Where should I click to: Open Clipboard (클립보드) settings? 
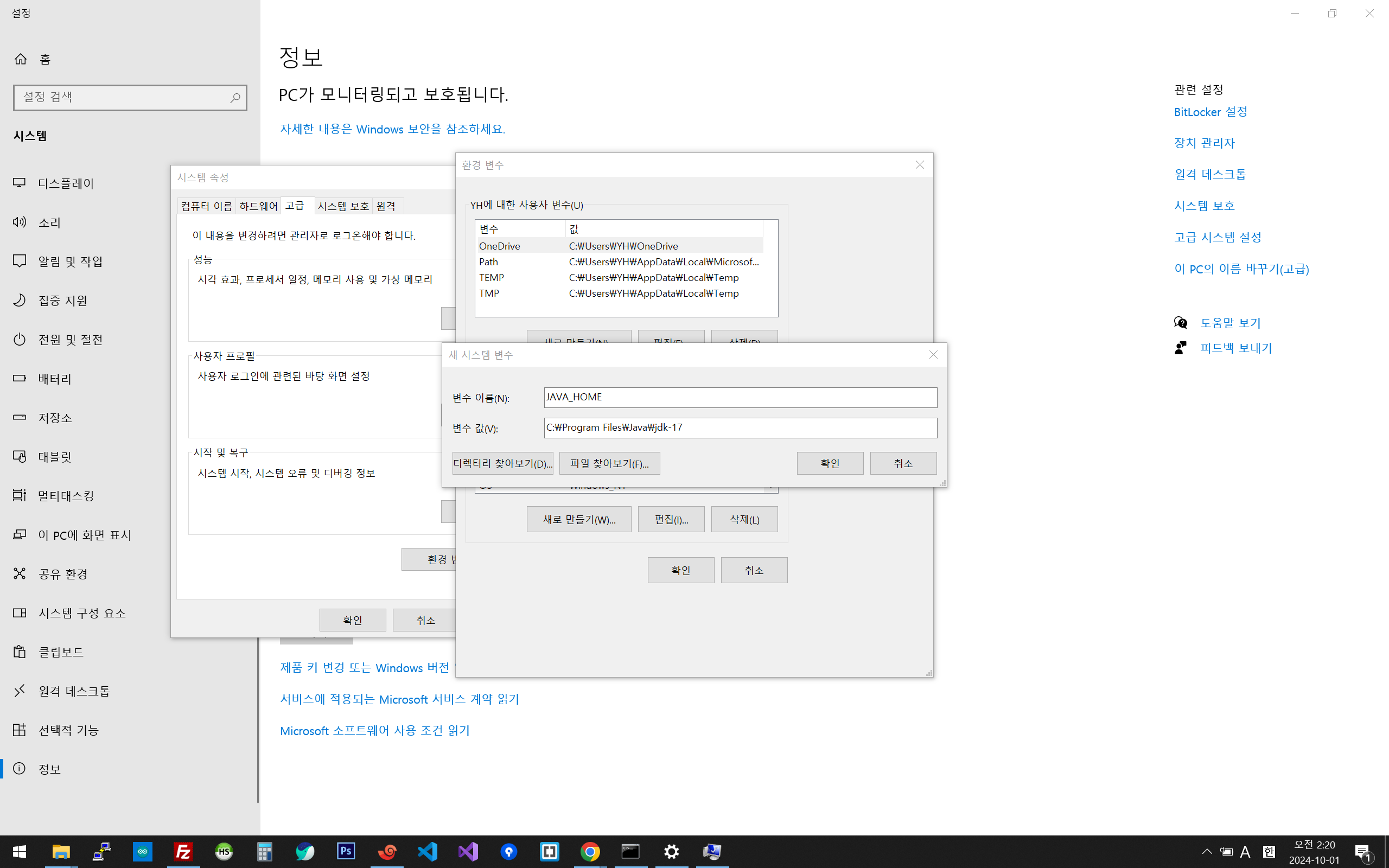pyautogui.click(x=61, y=652)
